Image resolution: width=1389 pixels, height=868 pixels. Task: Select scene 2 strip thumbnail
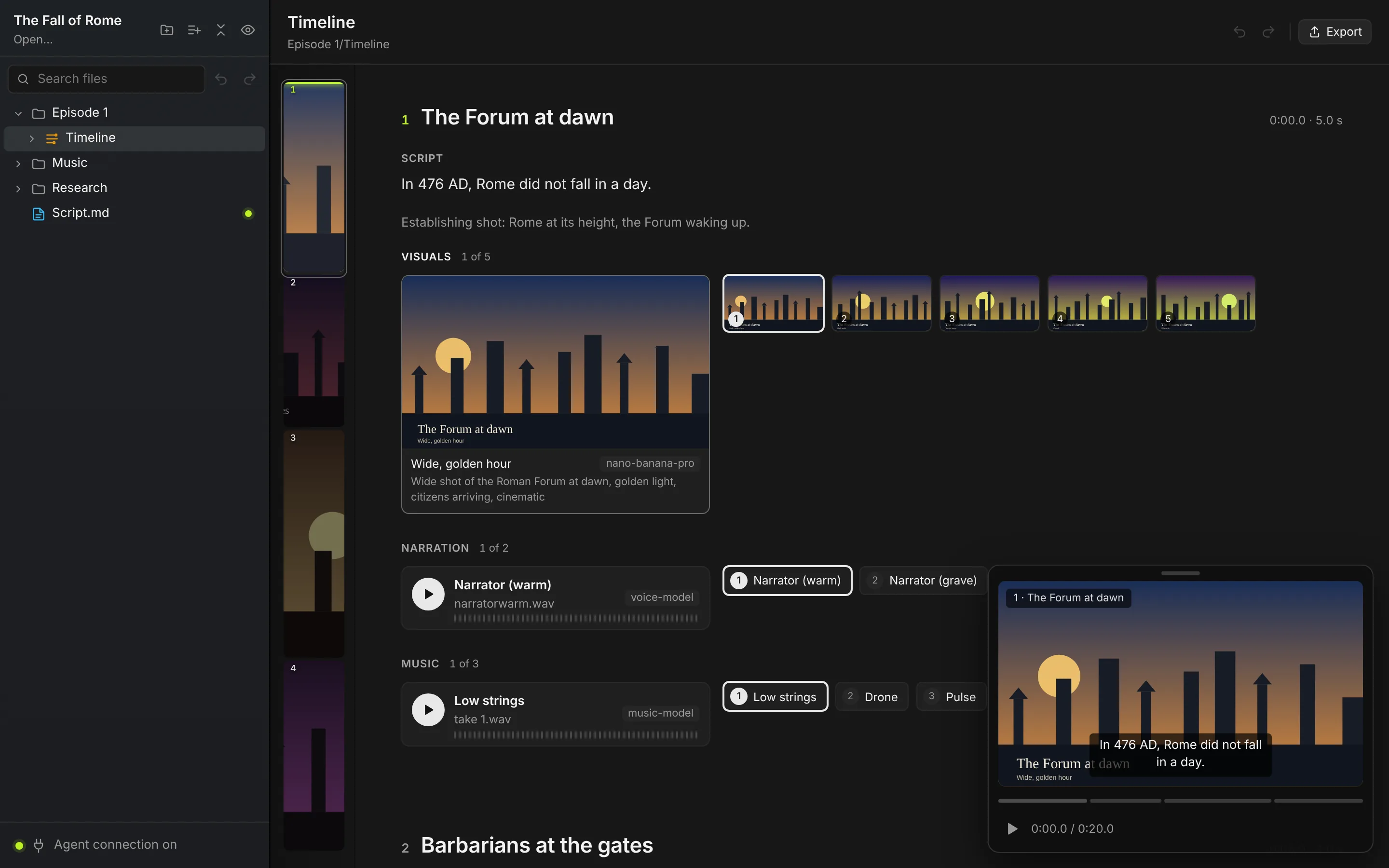point(314,352)
